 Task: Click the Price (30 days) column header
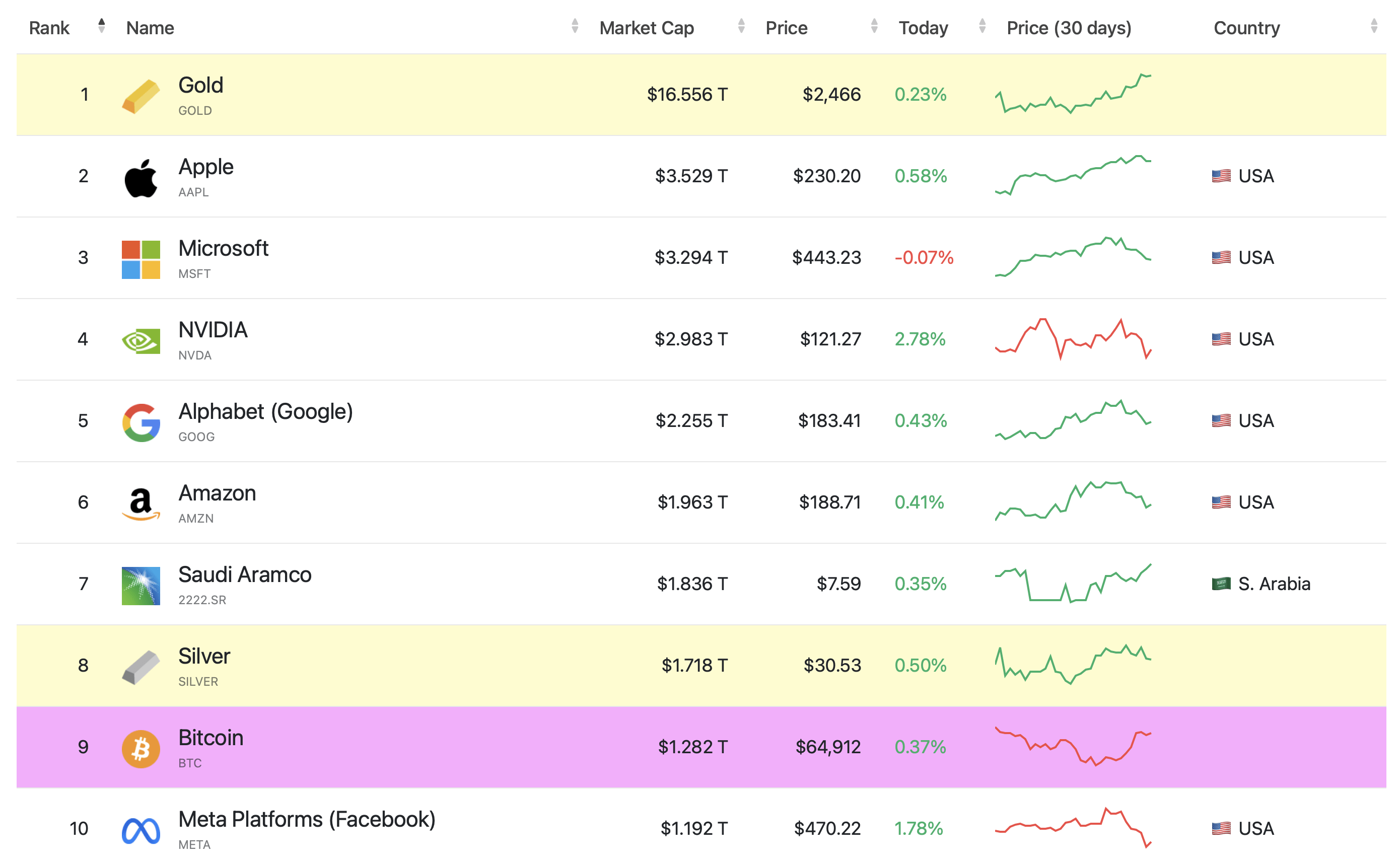tap(1069, 28)
